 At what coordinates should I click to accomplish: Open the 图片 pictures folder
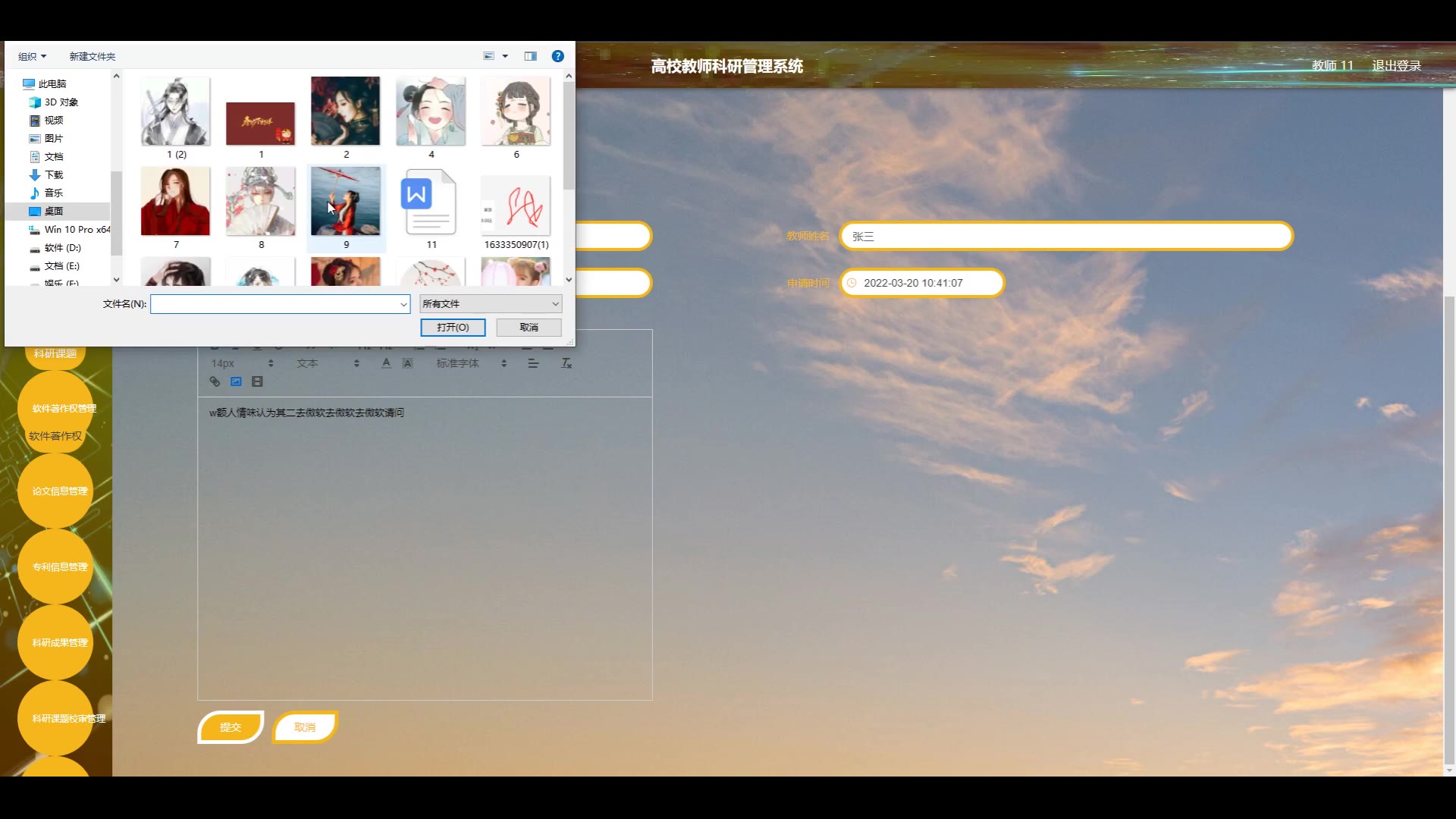tap(46, 138)
